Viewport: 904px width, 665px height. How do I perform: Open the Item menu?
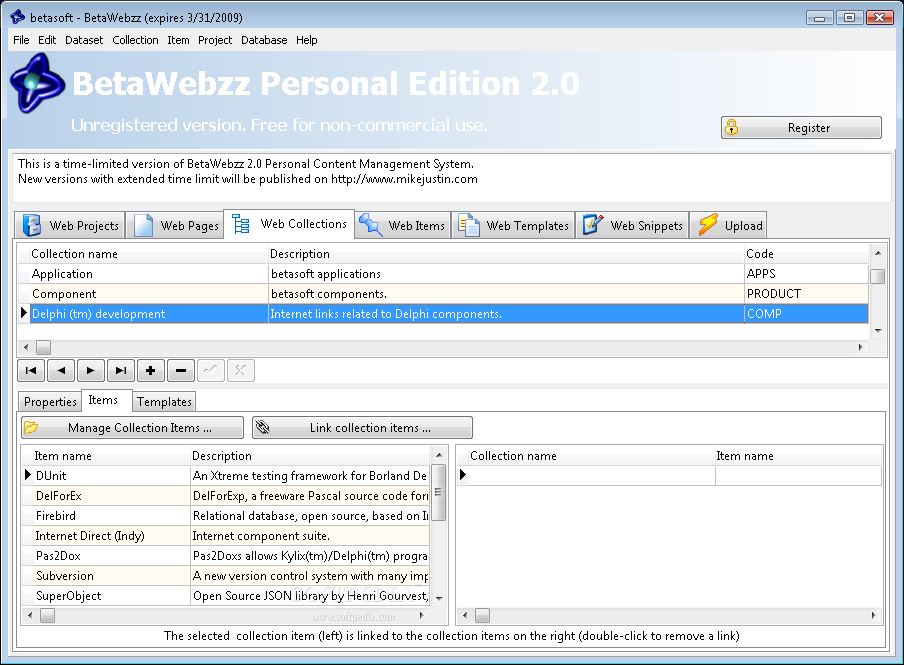click(178, 40)
